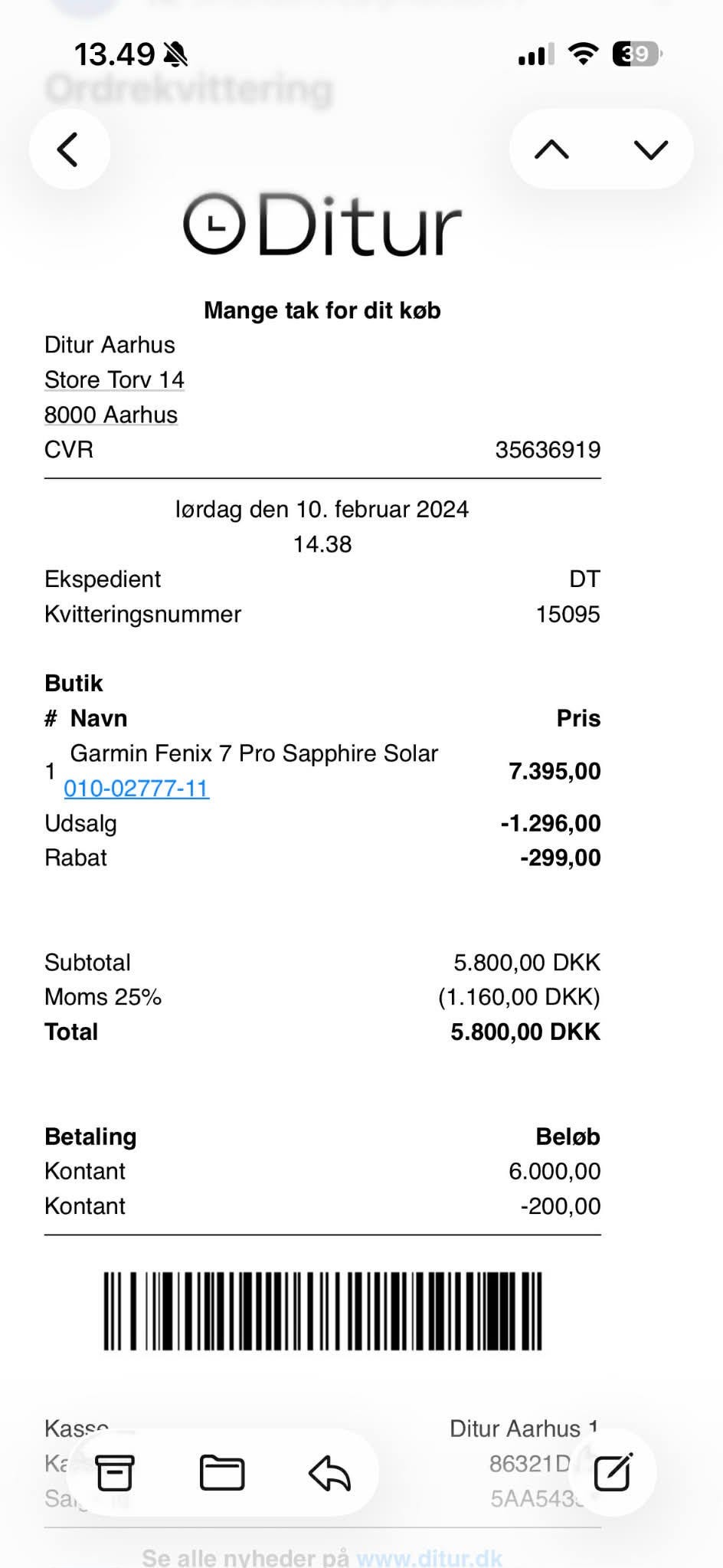Tap the silent mode bell icon
Screen dimensions: 723x1568
pos(175,54)
